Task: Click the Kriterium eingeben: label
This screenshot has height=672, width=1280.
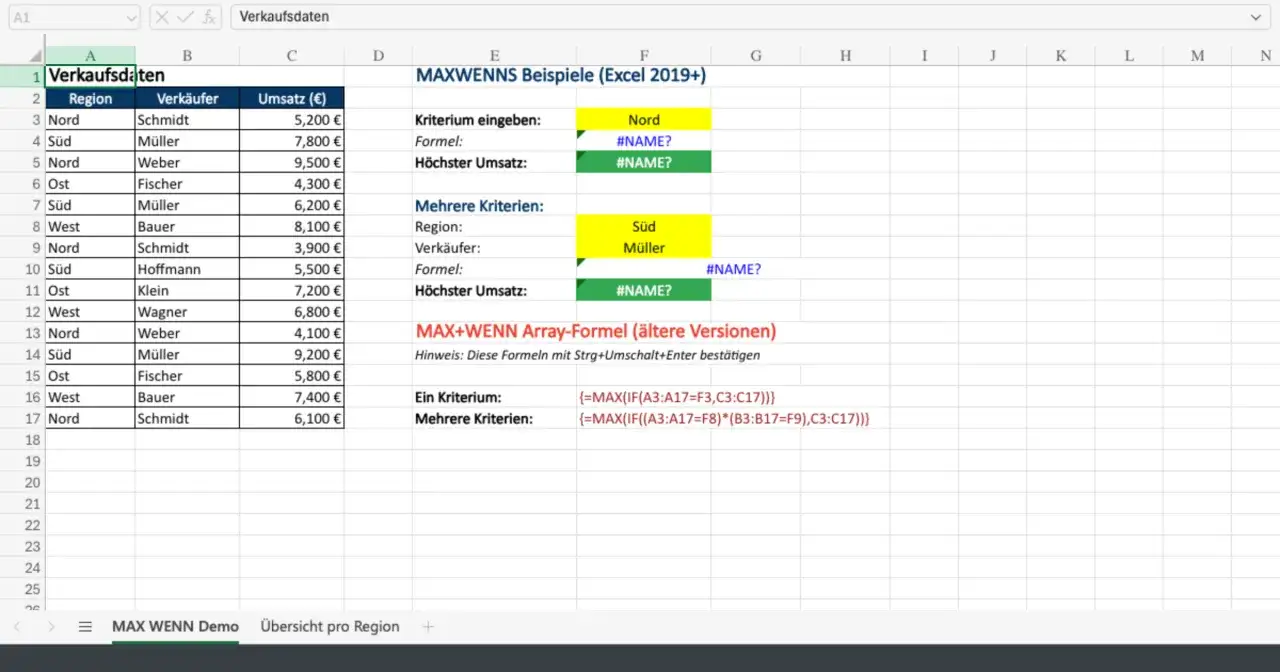Action: pos(477,120)
